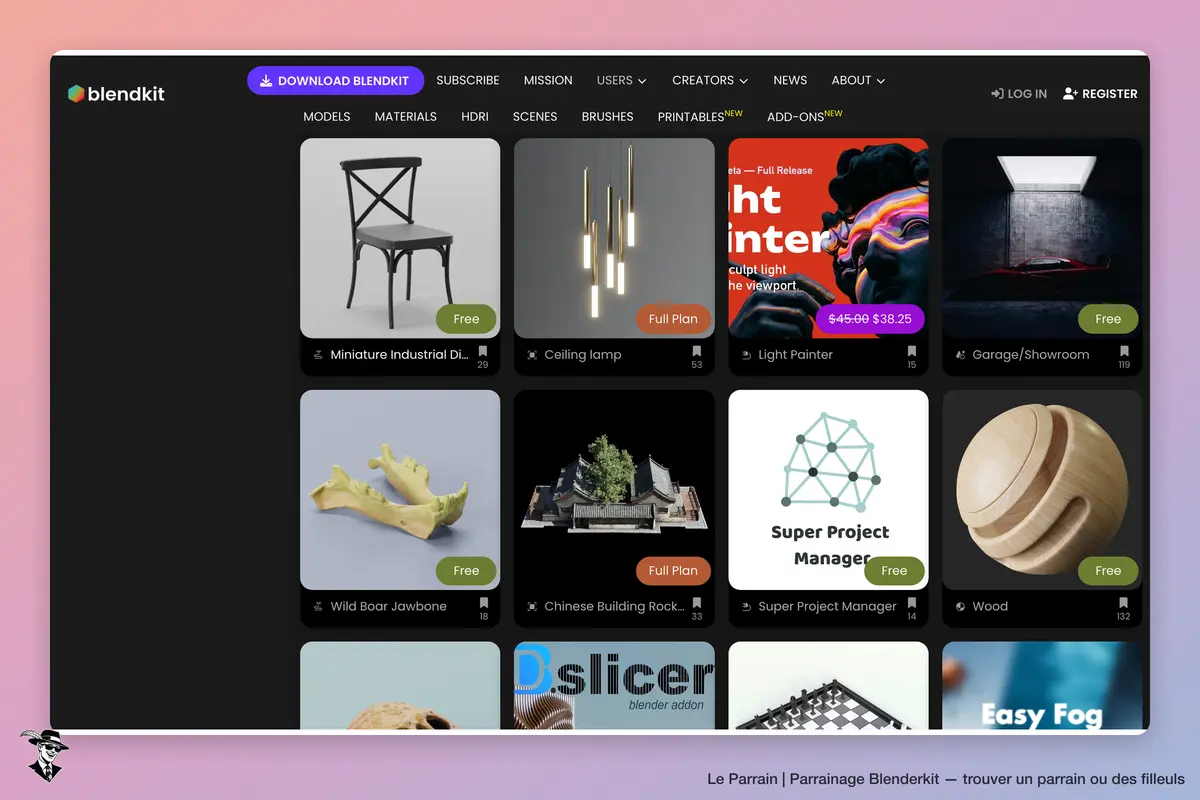Click bookmark icon on Light Painter

[911, 351]
